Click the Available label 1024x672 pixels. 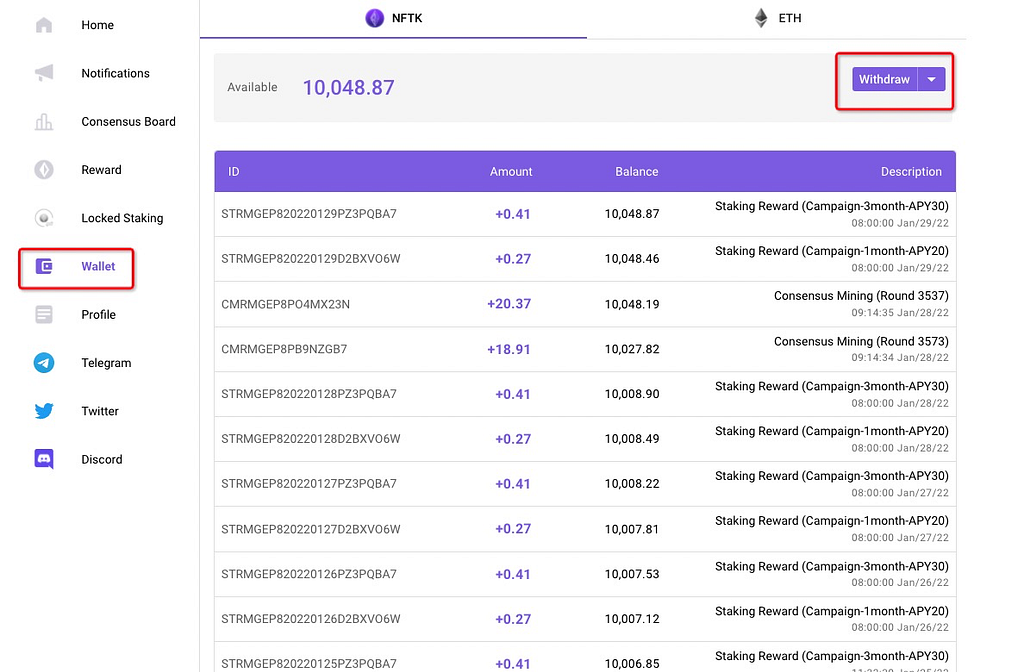252,88
